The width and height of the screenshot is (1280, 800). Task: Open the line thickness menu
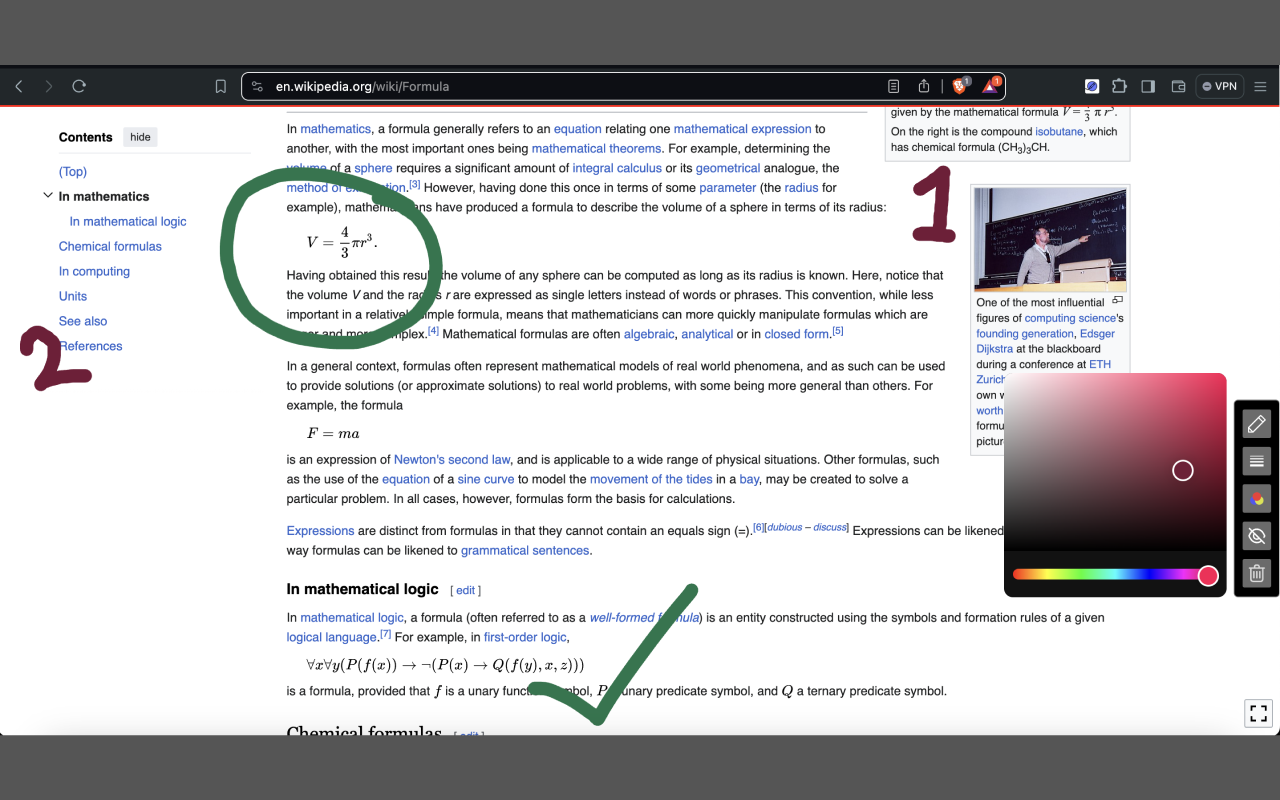click(1256, 461)
